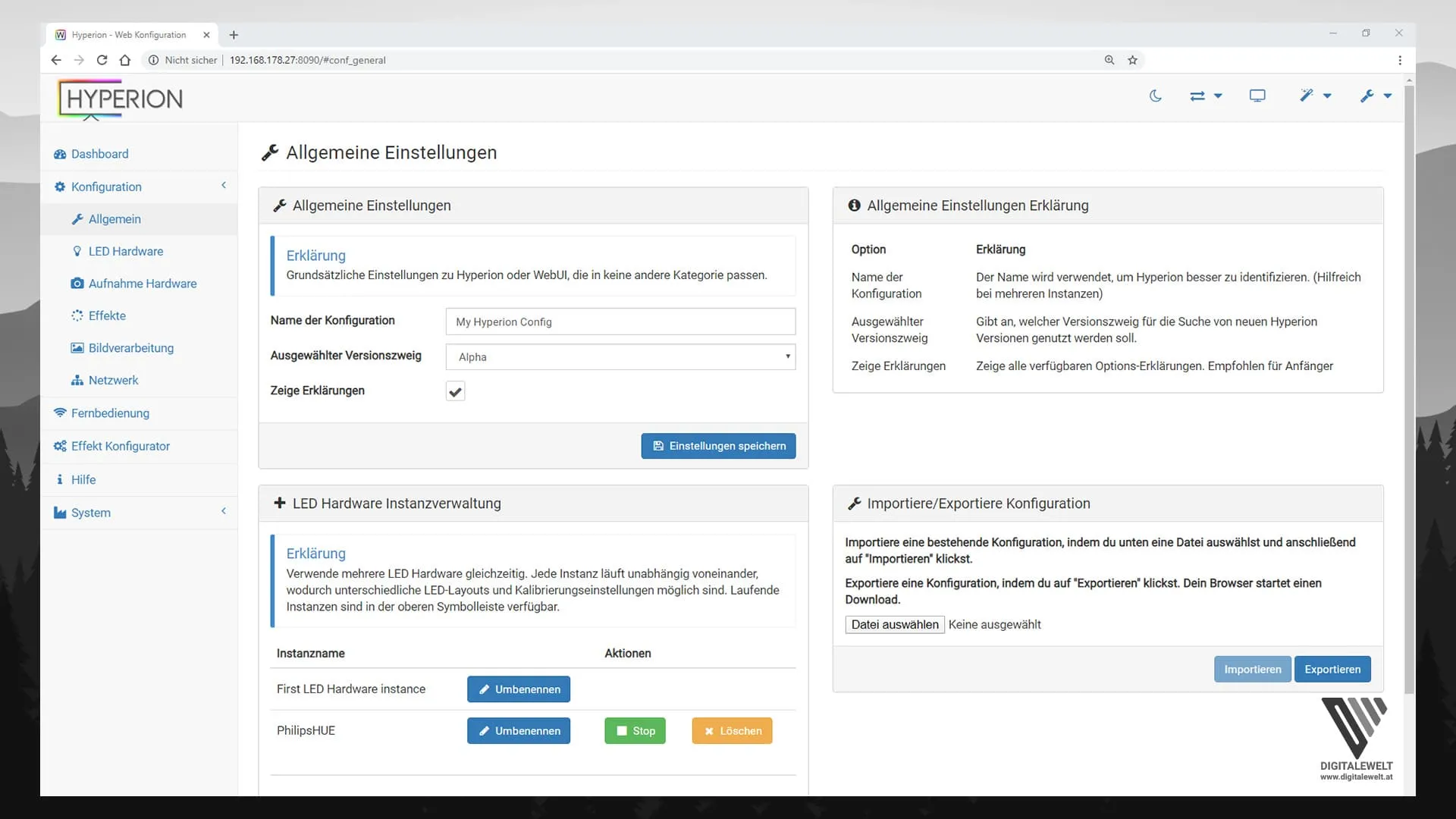
Task: Toggle dark mode moon icon
Action: [x=1155, y=96]
